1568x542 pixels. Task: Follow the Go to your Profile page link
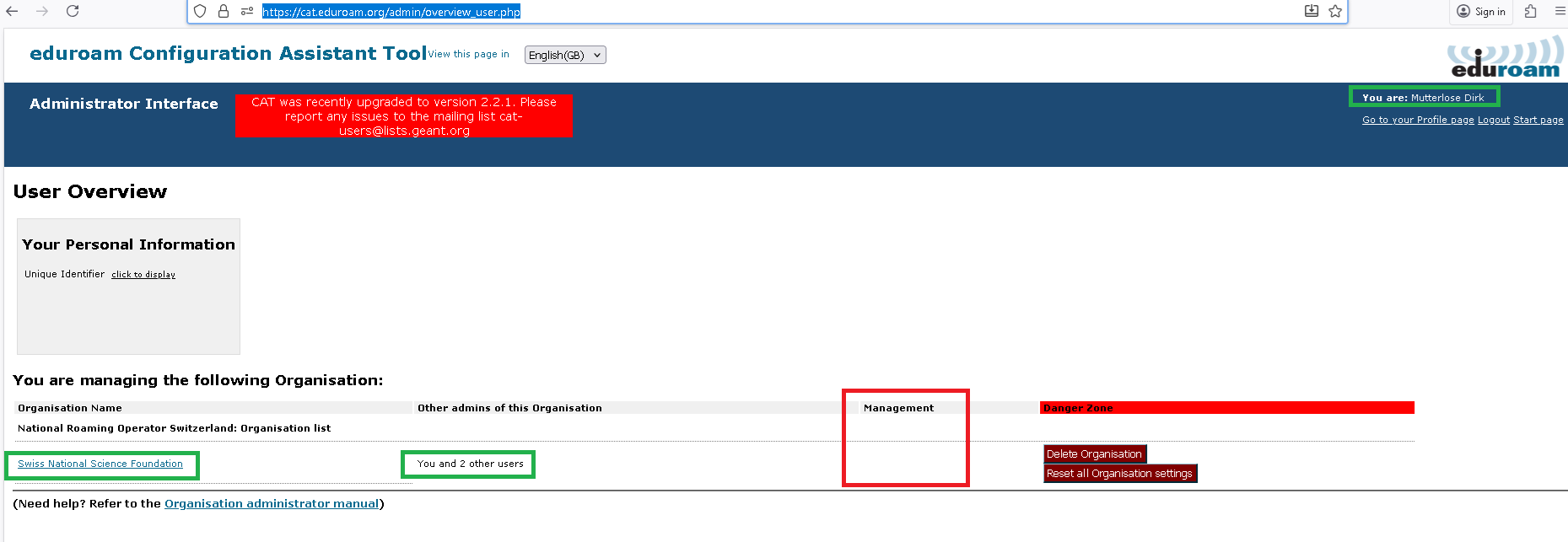(1418, 120)
